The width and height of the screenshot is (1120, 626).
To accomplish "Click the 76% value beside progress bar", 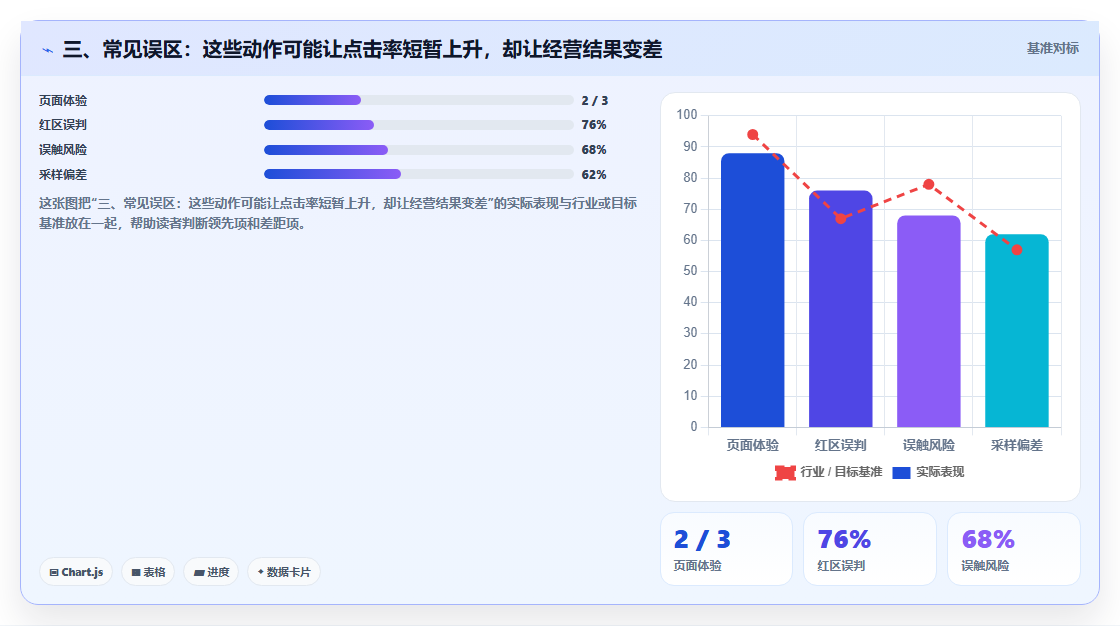I will 594,125.
